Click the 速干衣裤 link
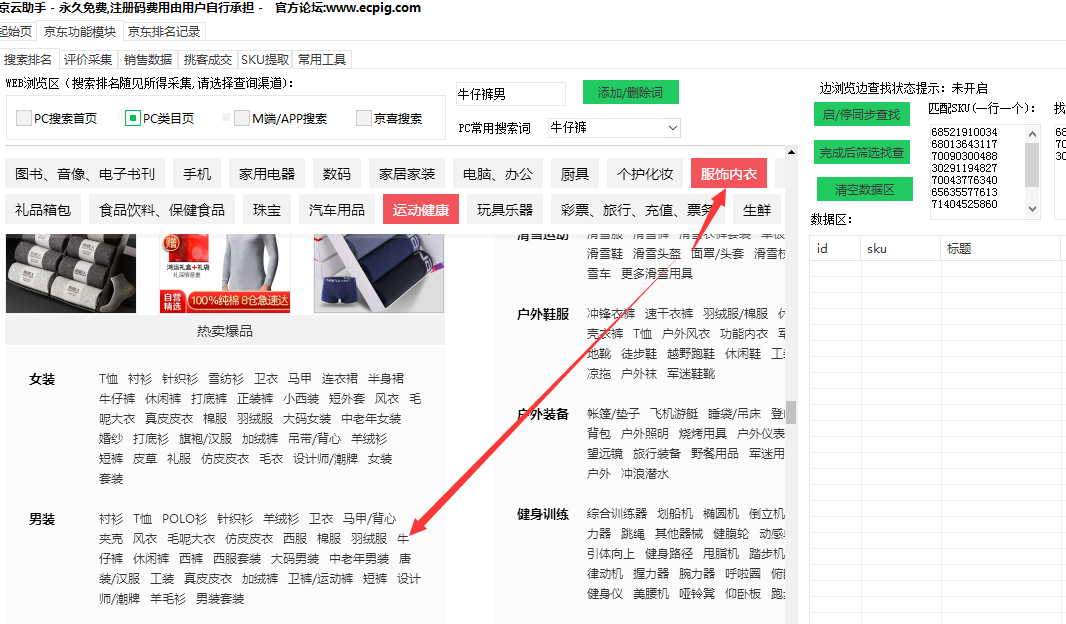Viewport: 1066px width, 624px height. click(x=668, y=313)
